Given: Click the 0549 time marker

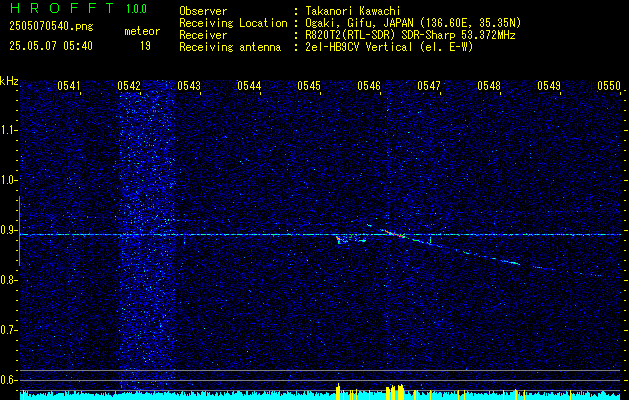Looking at the screenshot, I should click(x=549, y=86).
